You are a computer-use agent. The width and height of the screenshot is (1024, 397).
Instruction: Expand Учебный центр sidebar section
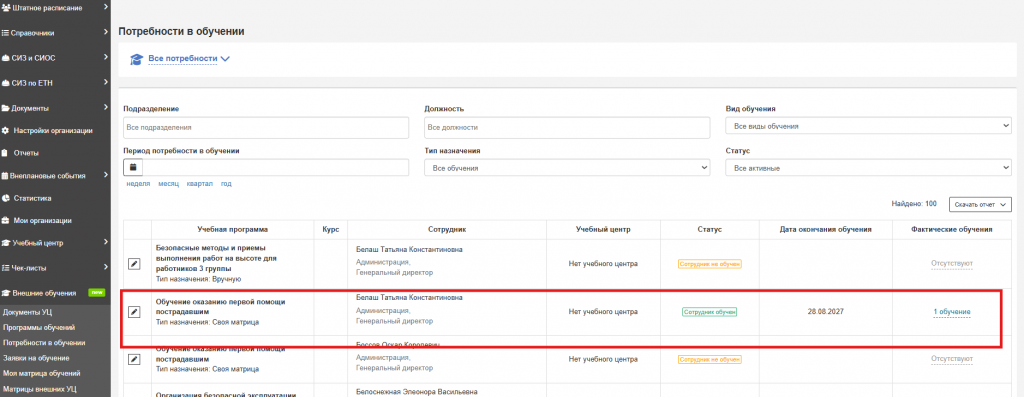[56, 243]
